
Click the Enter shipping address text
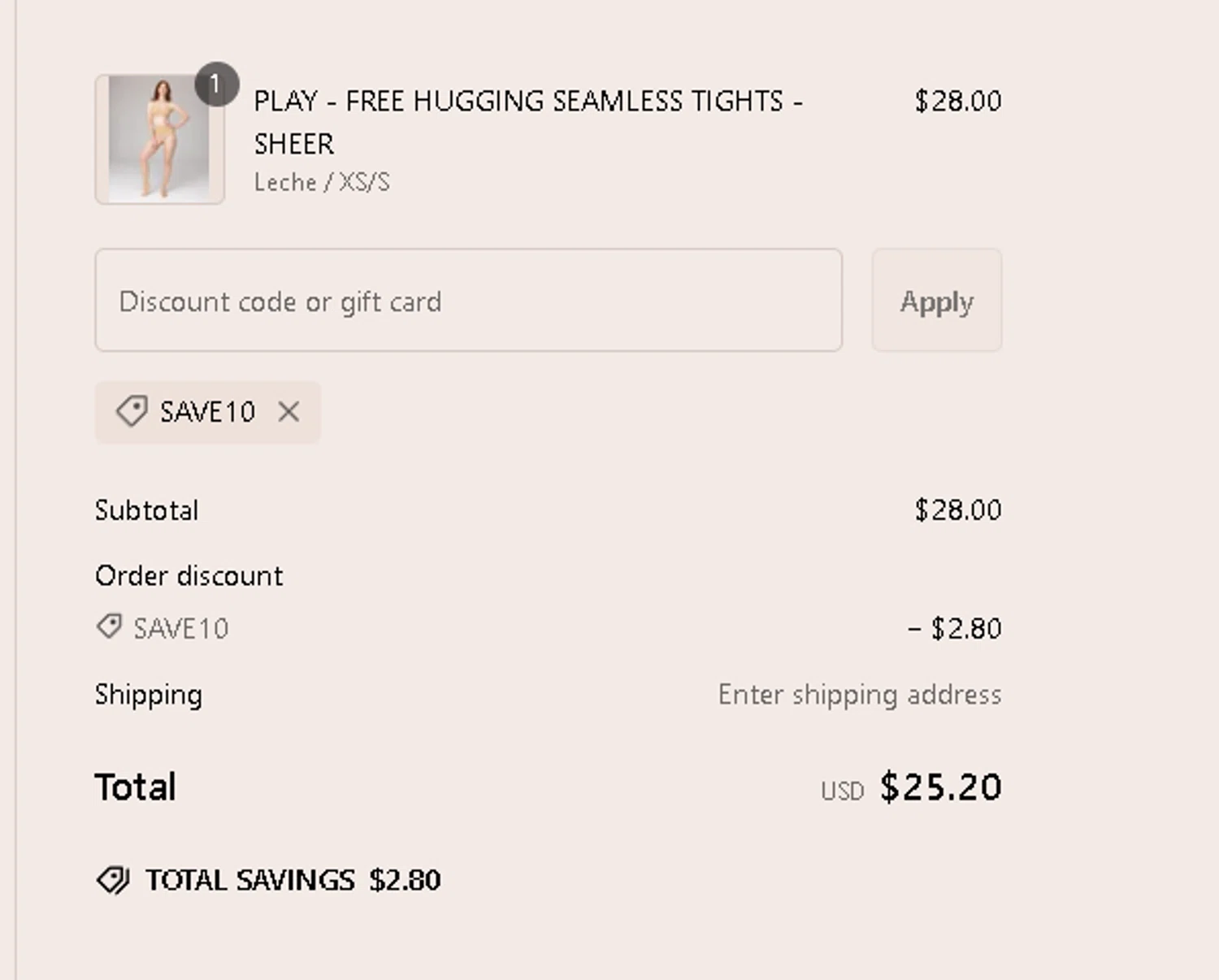[x=859, y=695]
